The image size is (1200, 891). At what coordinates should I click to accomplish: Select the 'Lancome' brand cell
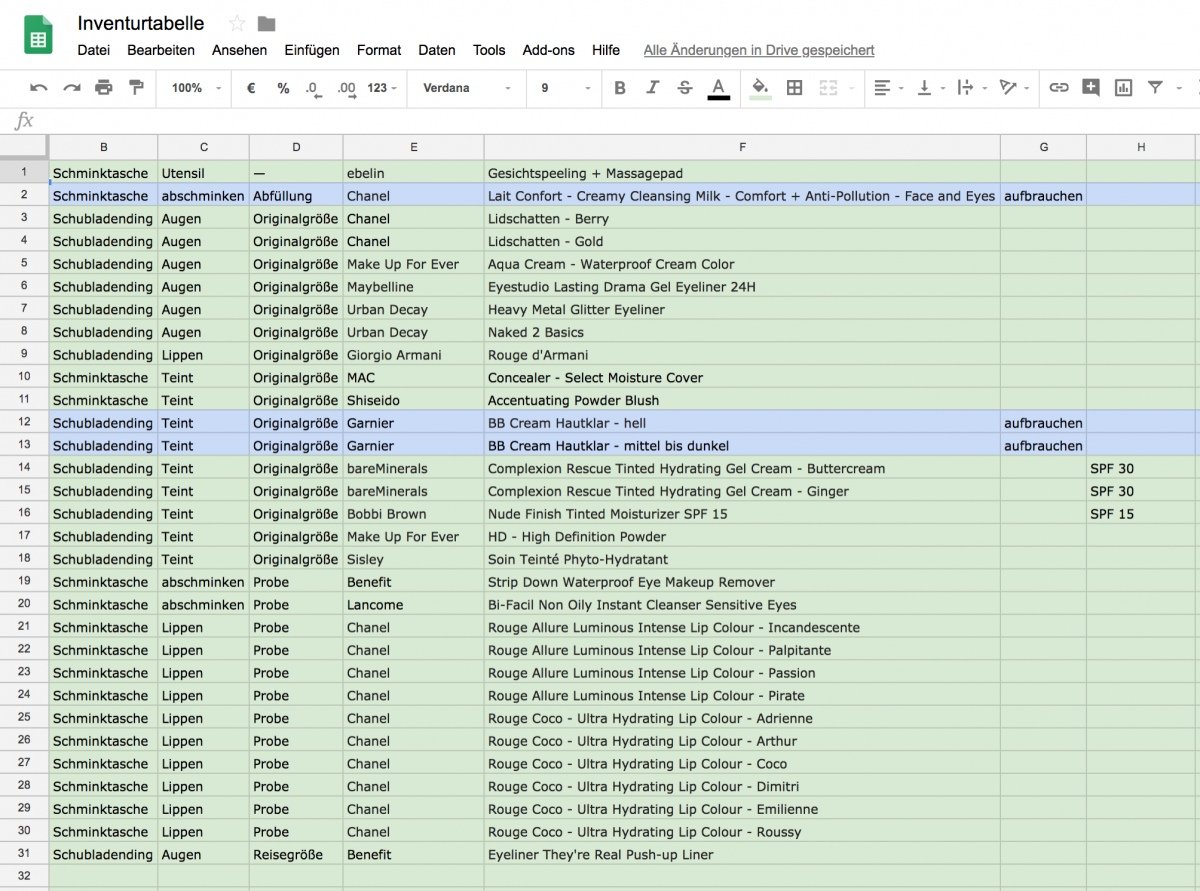[x=413, y=605]
